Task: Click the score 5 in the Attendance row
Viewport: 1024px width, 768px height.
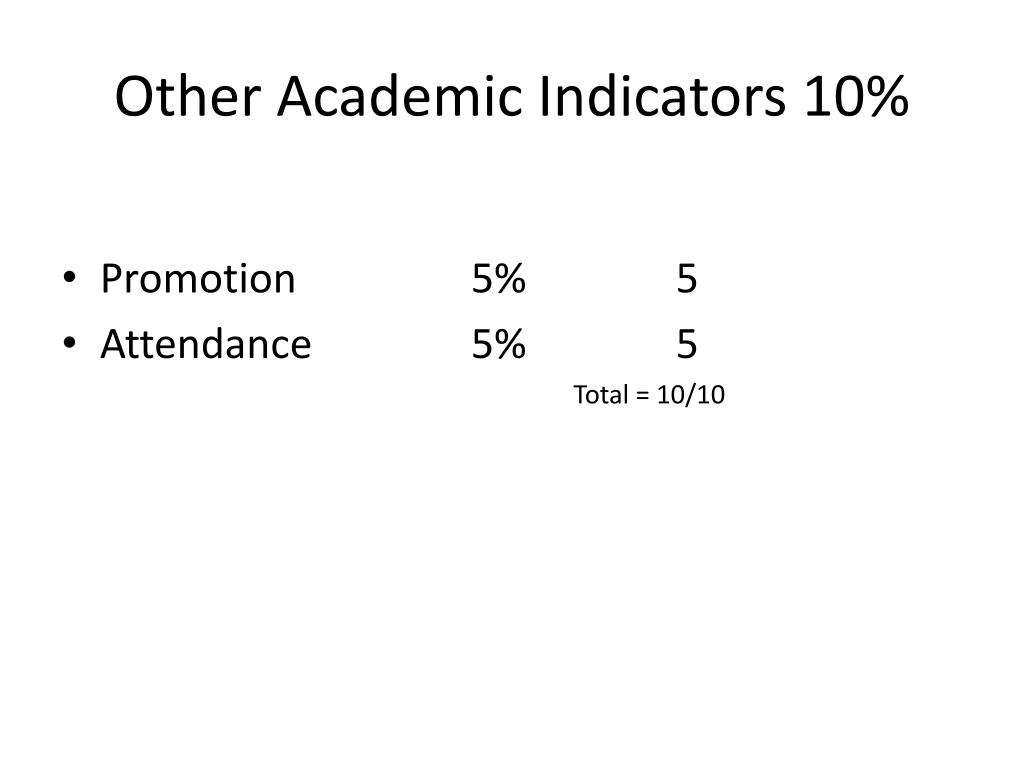Action: pyautogui.click(x=687, y=344)
